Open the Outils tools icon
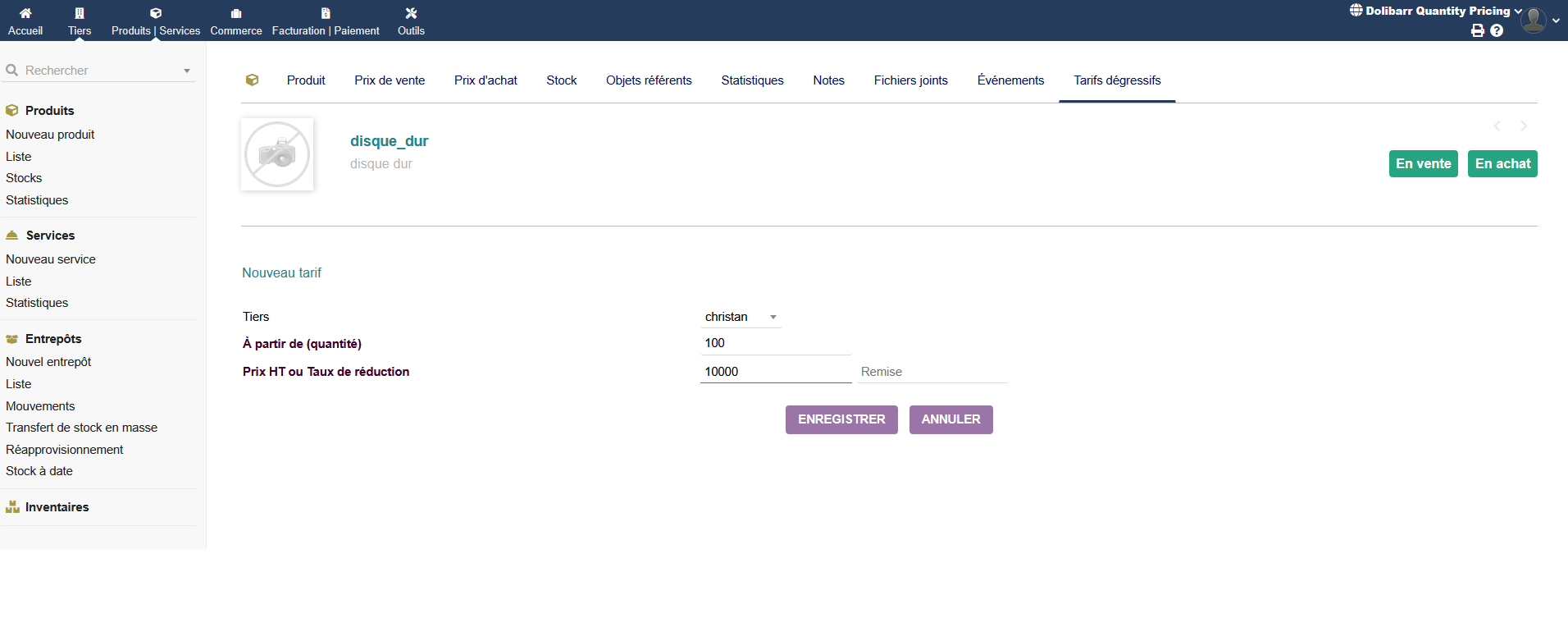Viewport: 1568px width, 618px height. (x=411, y=13)
